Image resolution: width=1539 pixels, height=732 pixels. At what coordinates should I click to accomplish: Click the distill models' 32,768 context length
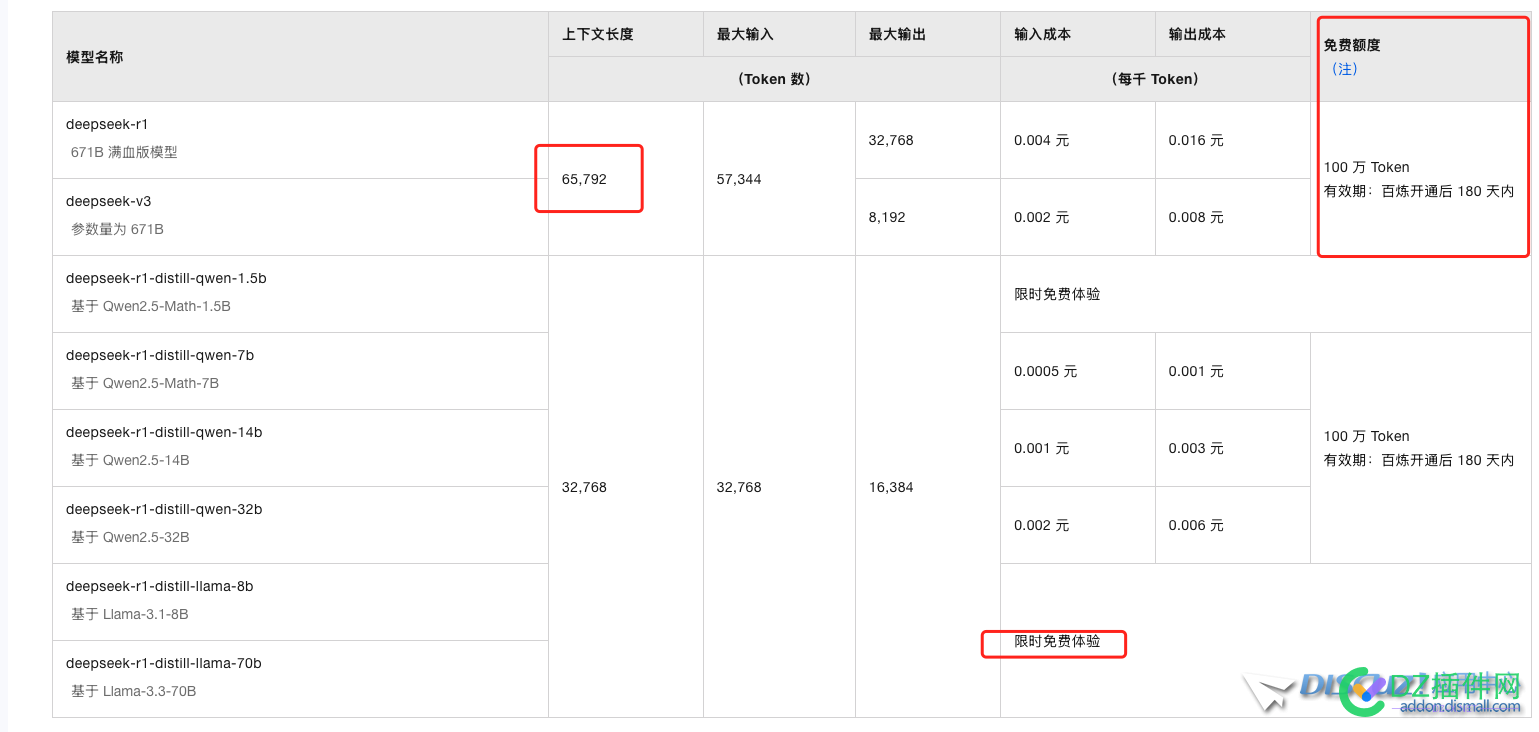pyautogui.click(x=584, y=487)
